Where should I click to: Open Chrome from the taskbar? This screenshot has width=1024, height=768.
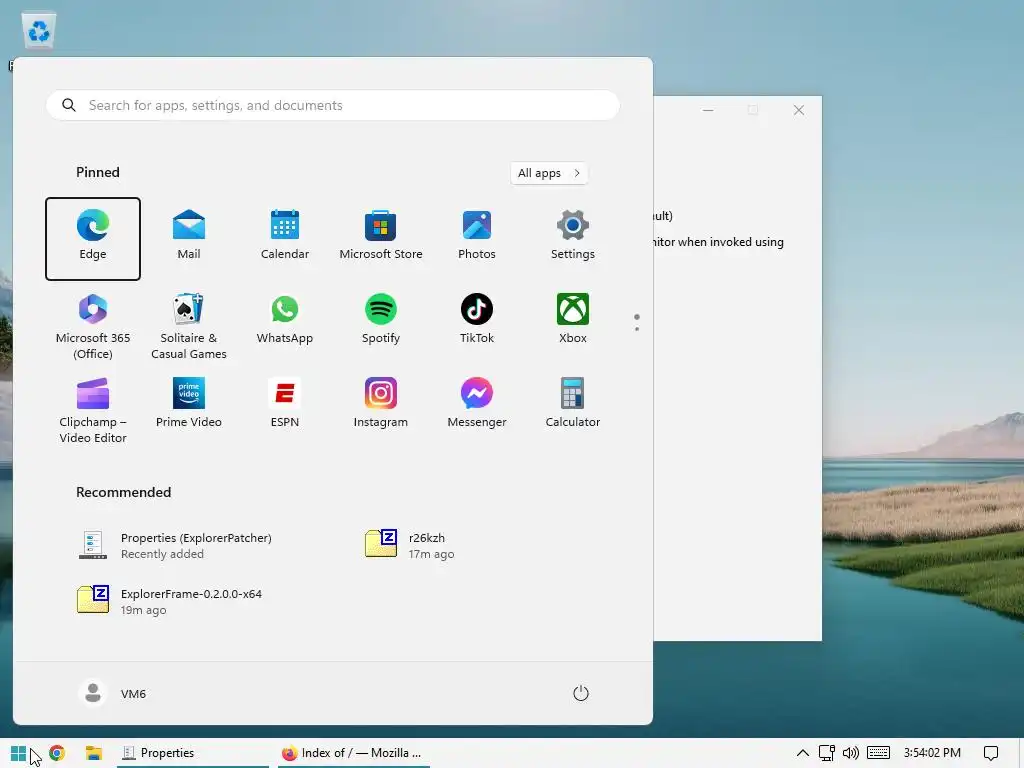click(57, 754)
